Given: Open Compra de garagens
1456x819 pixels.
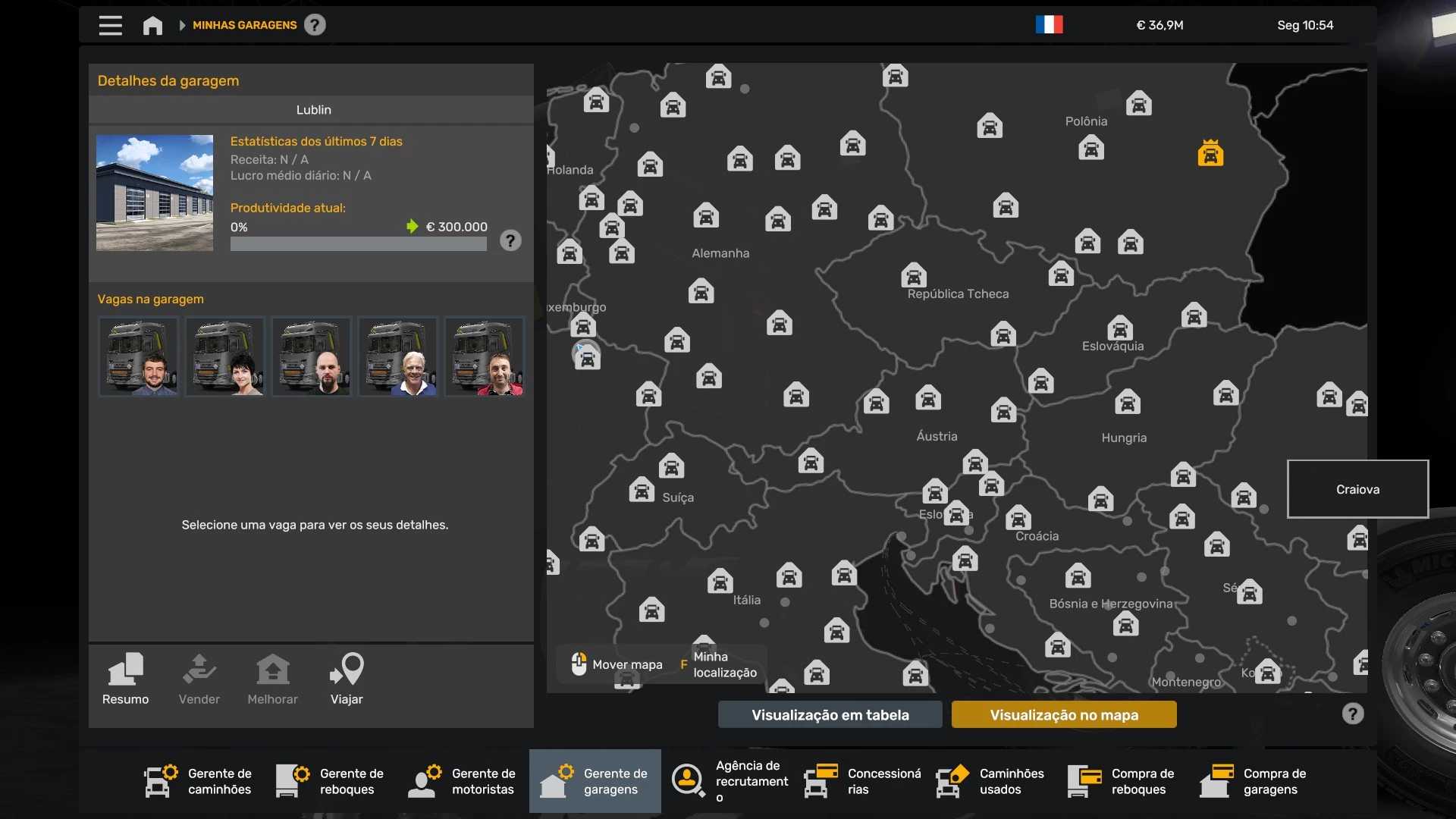Looking at the screenshot, I should [x=1255, y=781].
